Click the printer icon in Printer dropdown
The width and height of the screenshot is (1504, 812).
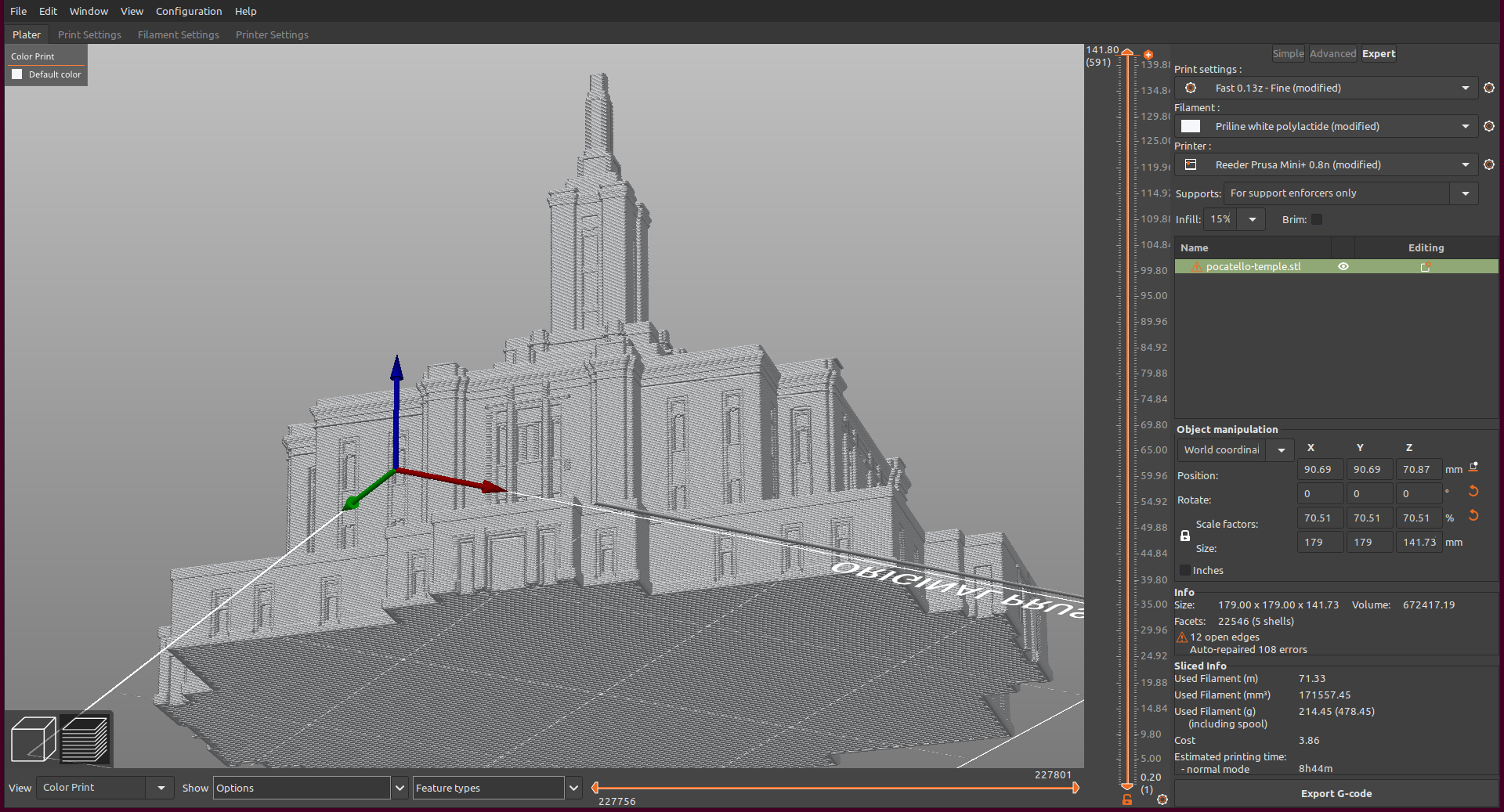(x=1191, y=164)
